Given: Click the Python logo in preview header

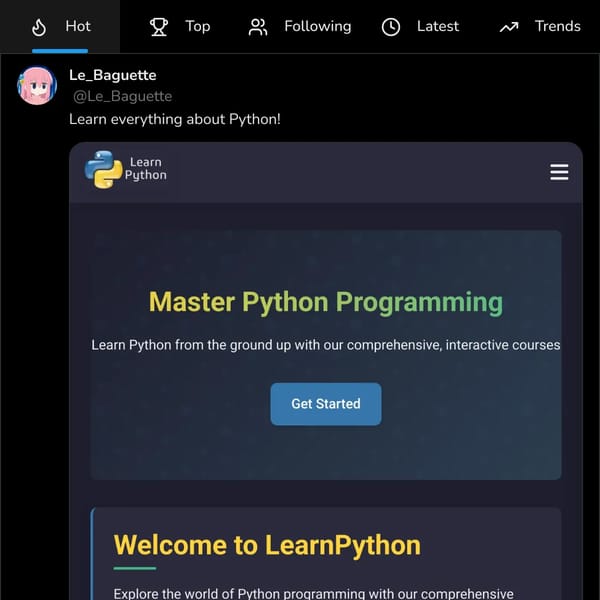Looking at the screenshot, I should pyautogui.click(x=103, y=170).
